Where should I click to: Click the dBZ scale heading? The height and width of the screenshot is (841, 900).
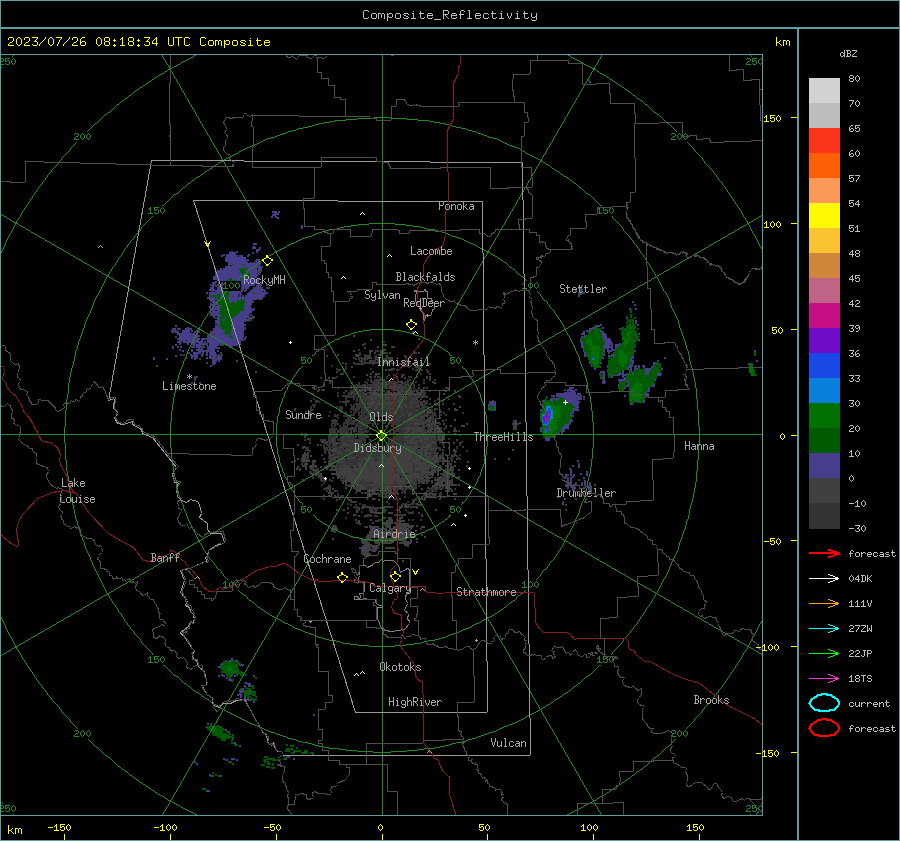point(848,53)
